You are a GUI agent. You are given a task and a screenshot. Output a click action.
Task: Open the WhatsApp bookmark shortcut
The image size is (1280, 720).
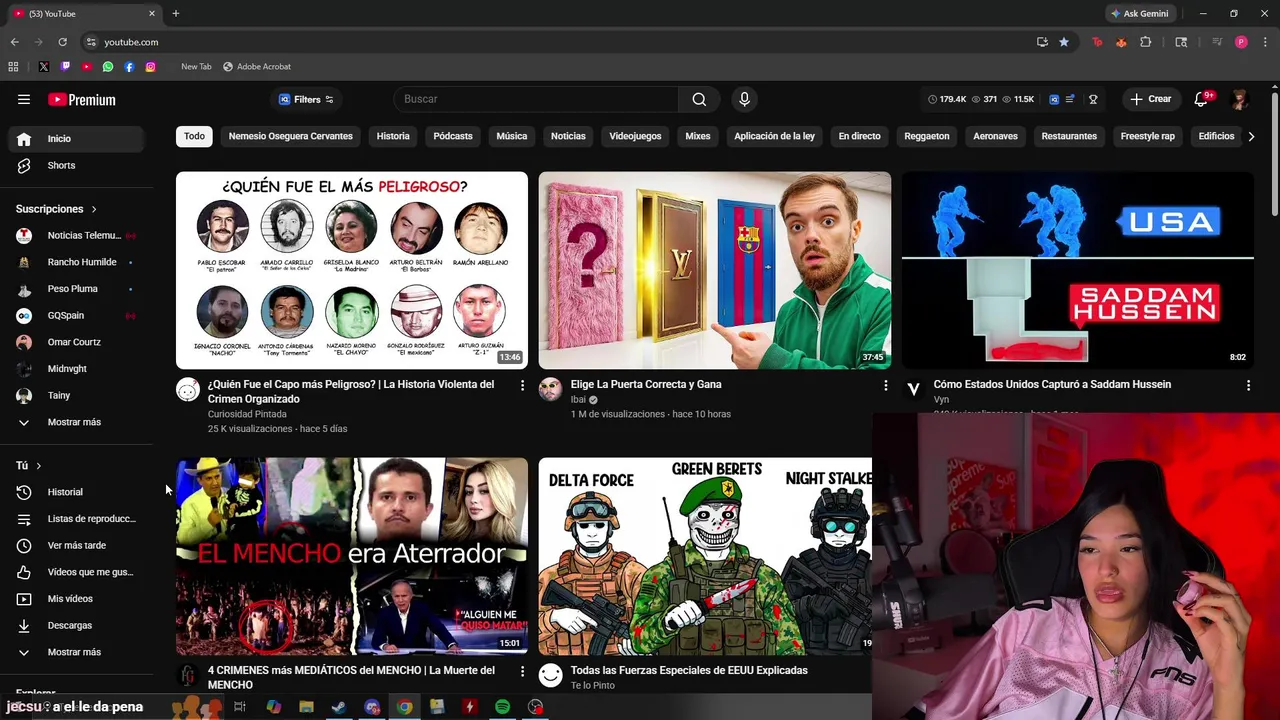tap(108, 67)
